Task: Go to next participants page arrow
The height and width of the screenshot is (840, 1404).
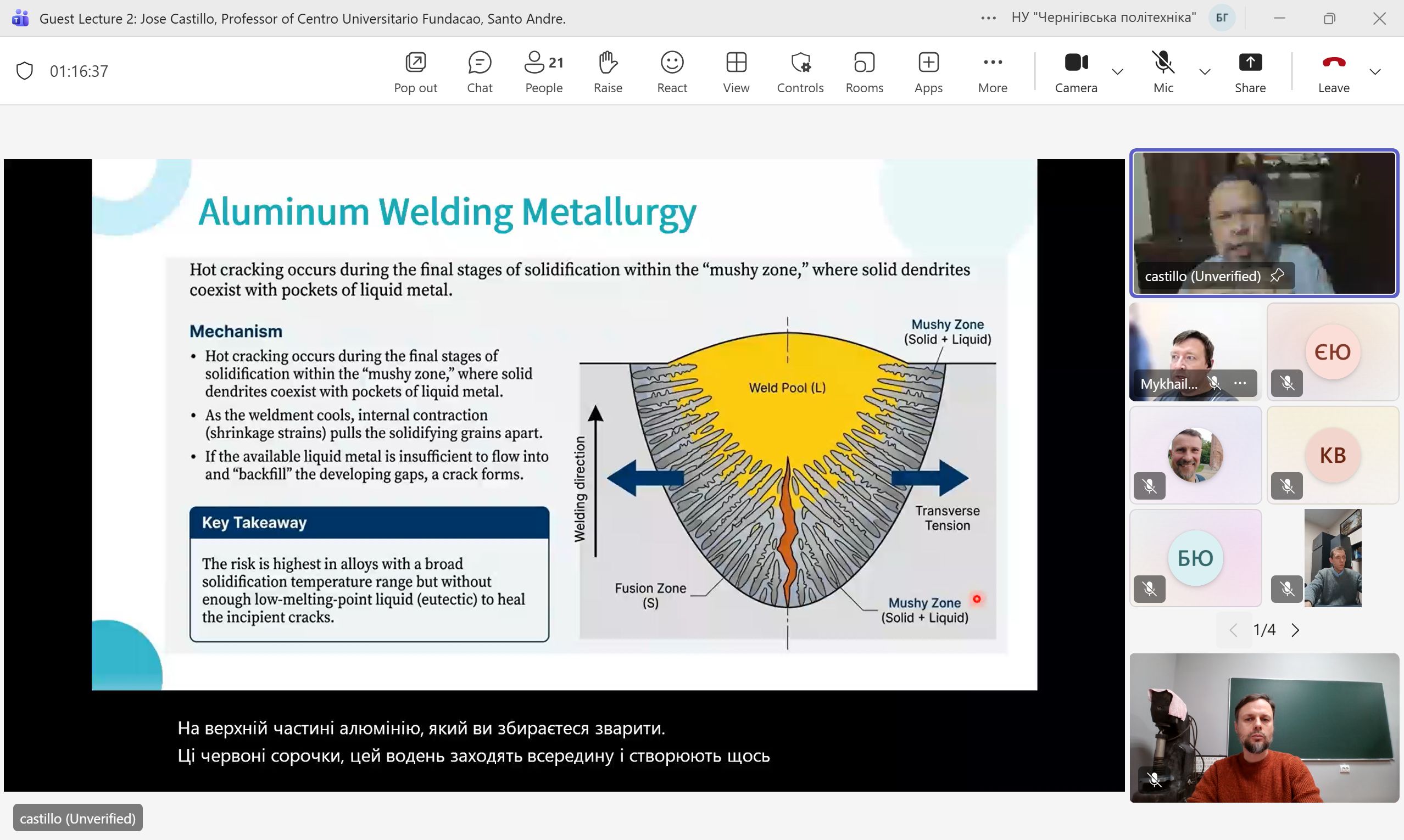Action: tap(1295, 630)
